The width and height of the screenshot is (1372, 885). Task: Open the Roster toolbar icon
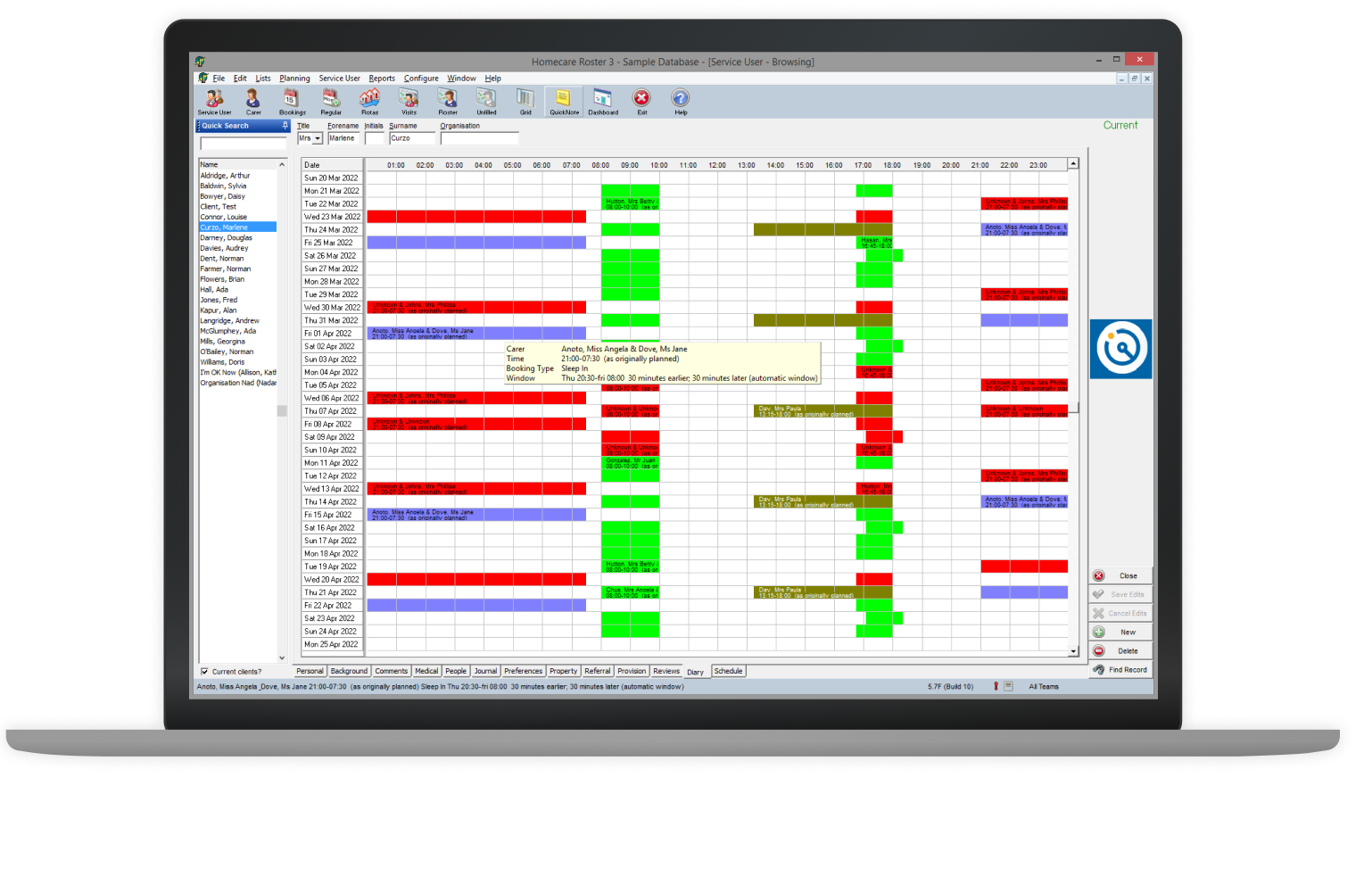448,102
